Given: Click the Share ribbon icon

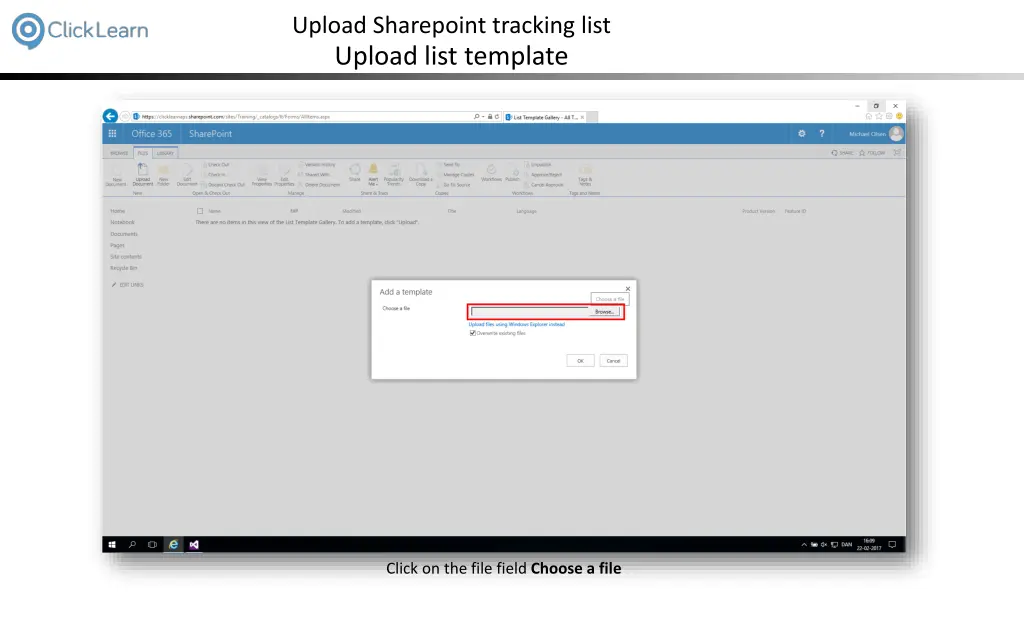Looking at the screenshot, I should tap(355, 173).
